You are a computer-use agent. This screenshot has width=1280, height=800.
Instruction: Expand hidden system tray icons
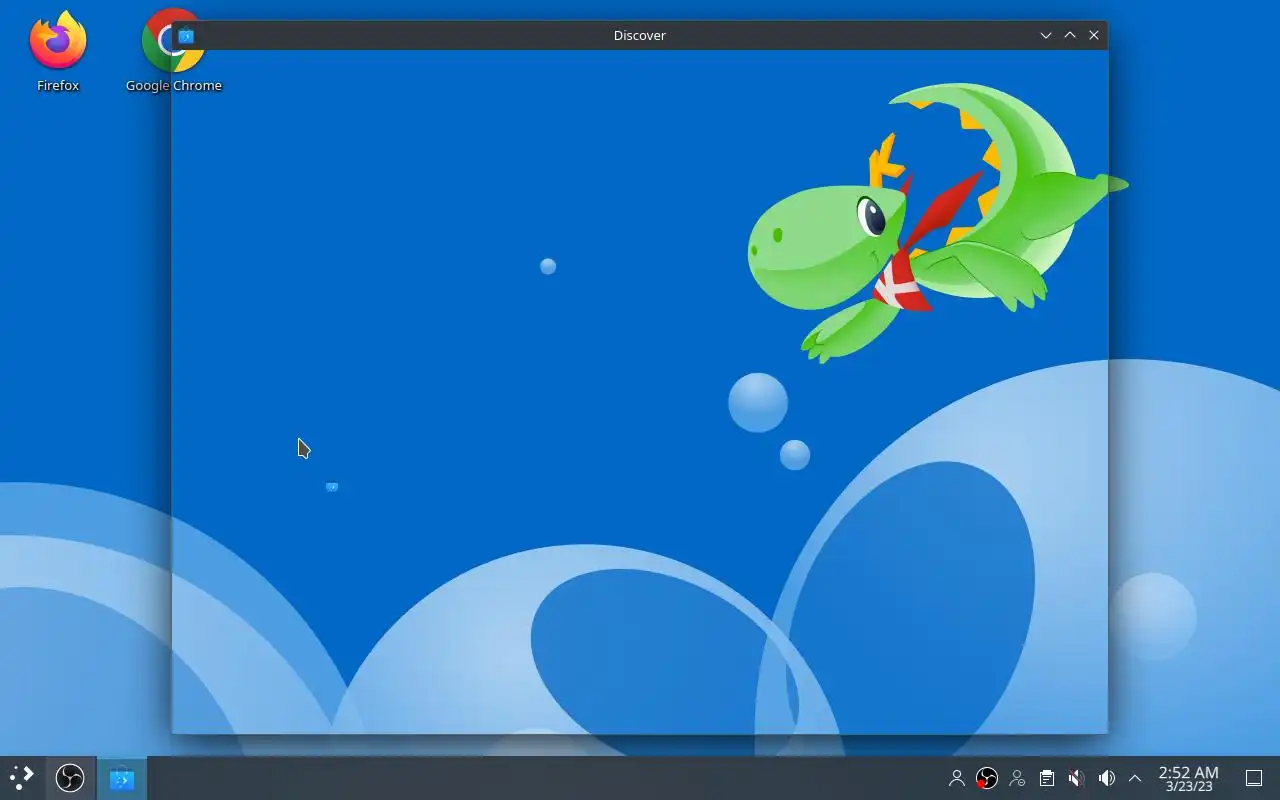1135,778
